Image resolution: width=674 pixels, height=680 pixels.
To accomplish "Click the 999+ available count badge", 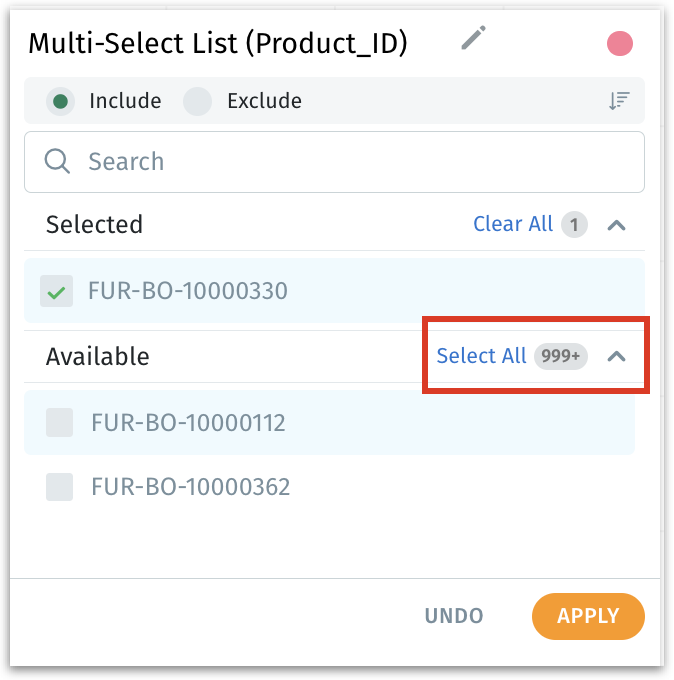I will point(561,356).
